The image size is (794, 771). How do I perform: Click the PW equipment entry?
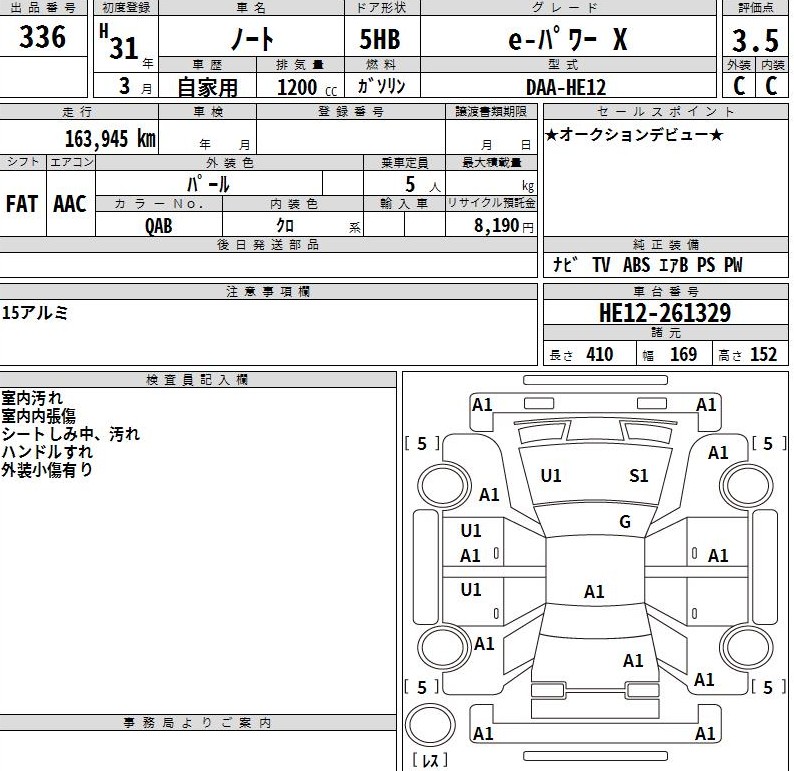coord(733,265)
